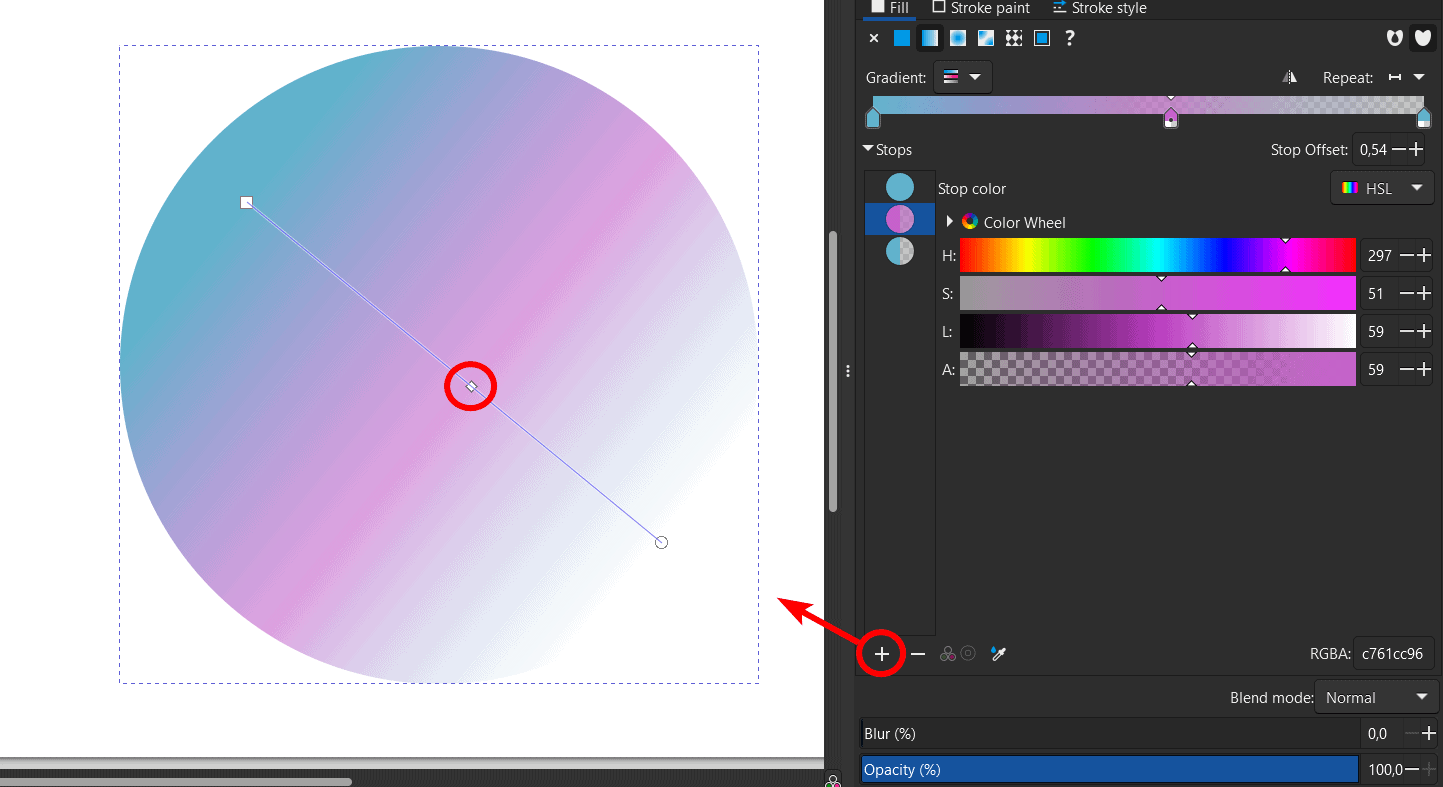1443x787 pixels.
Task: Open the Blend mode Normal dropdown
Action: pyautogui.click(x=1377, y=697)
